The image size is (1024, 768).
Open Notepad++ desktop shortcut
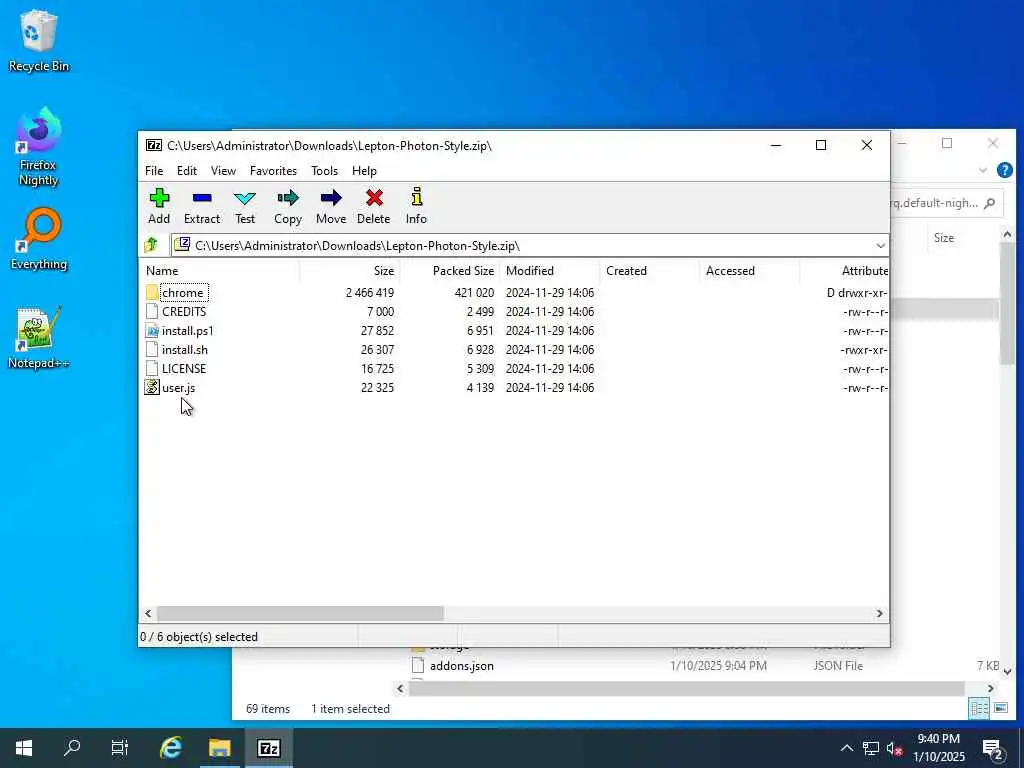pyautogui.click(x=39, y=338)
